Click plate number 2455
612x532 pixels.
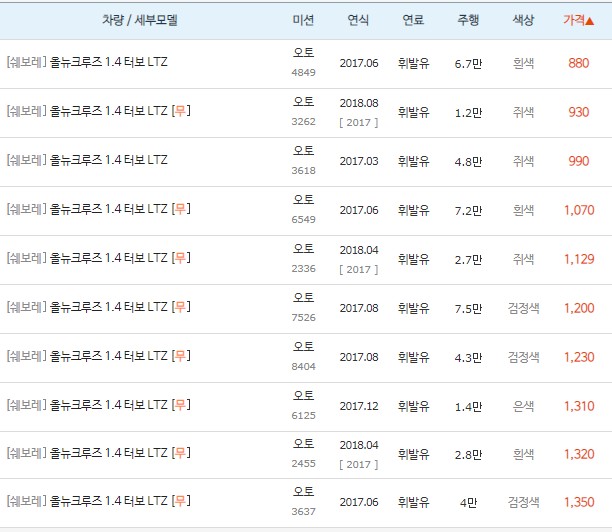pyautogui.click(x=303, y=464)
